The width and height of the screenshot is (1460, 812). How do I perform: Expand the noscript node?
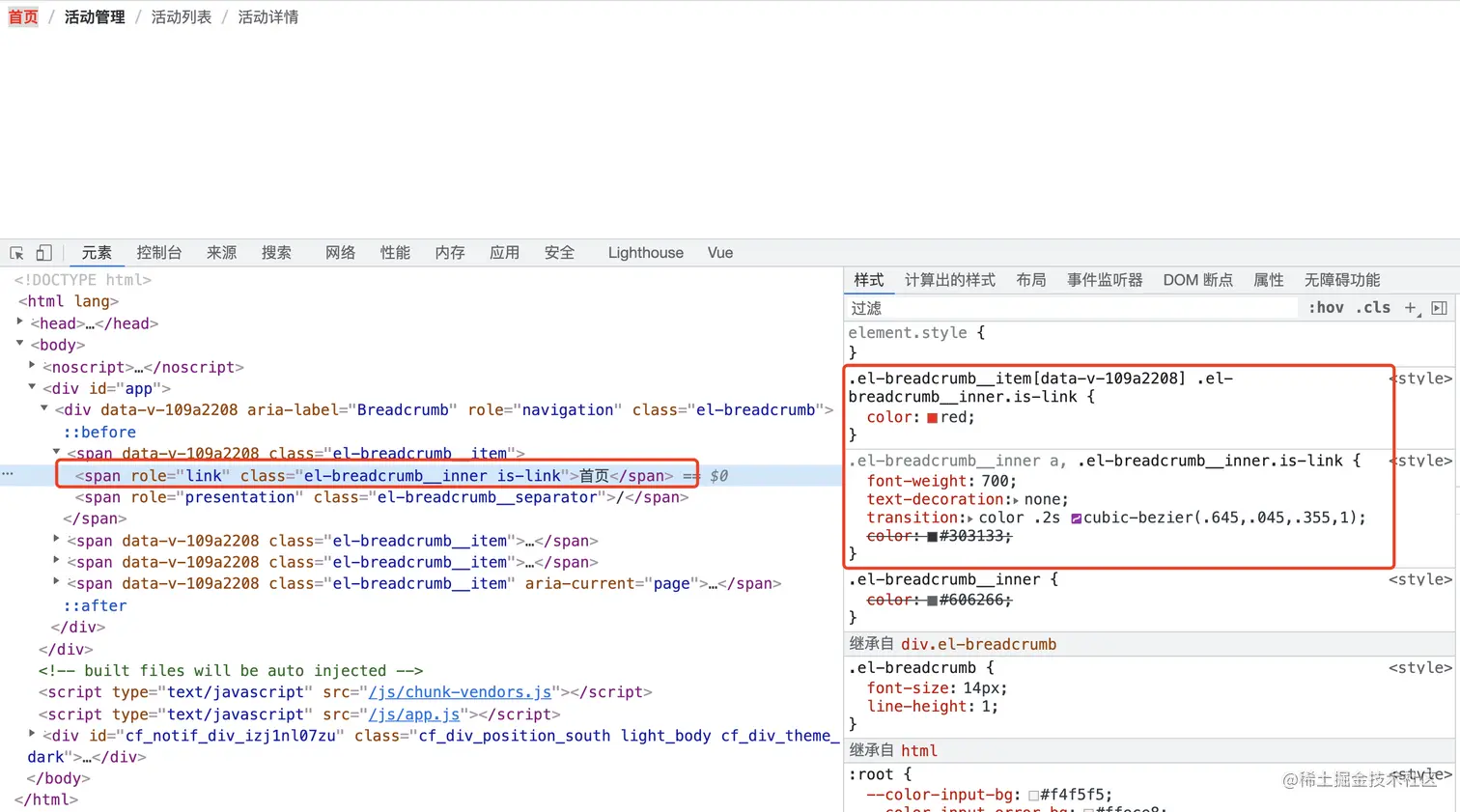pos(33,366)
